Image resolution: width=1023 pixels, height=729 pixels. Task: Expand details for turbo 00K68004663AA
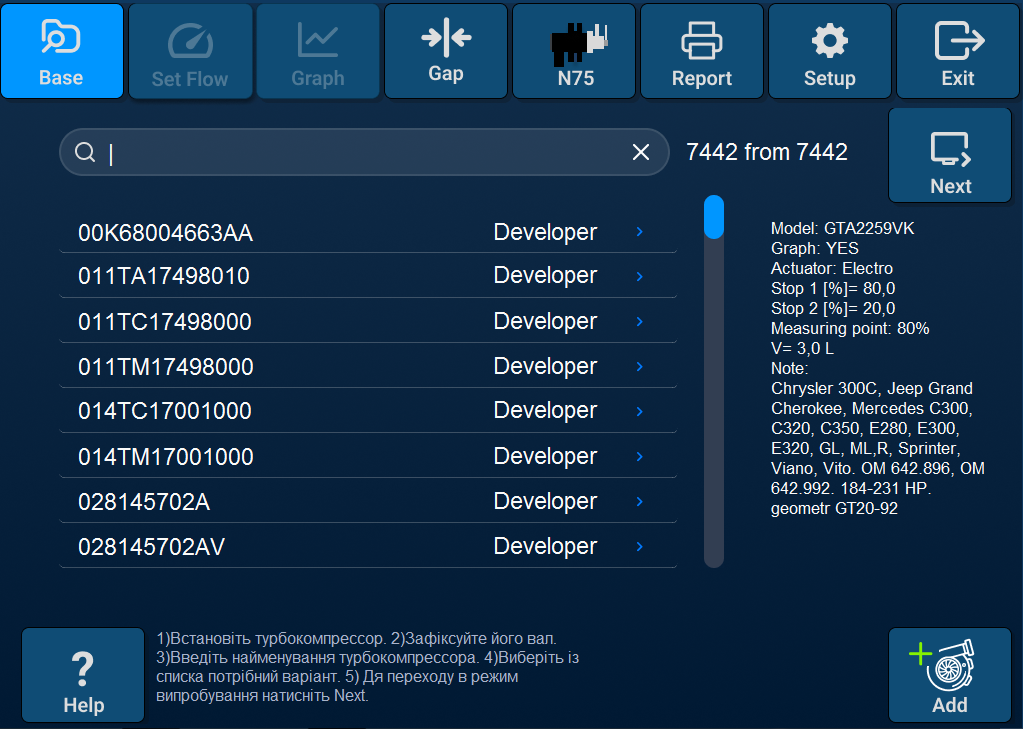[639, 231]
